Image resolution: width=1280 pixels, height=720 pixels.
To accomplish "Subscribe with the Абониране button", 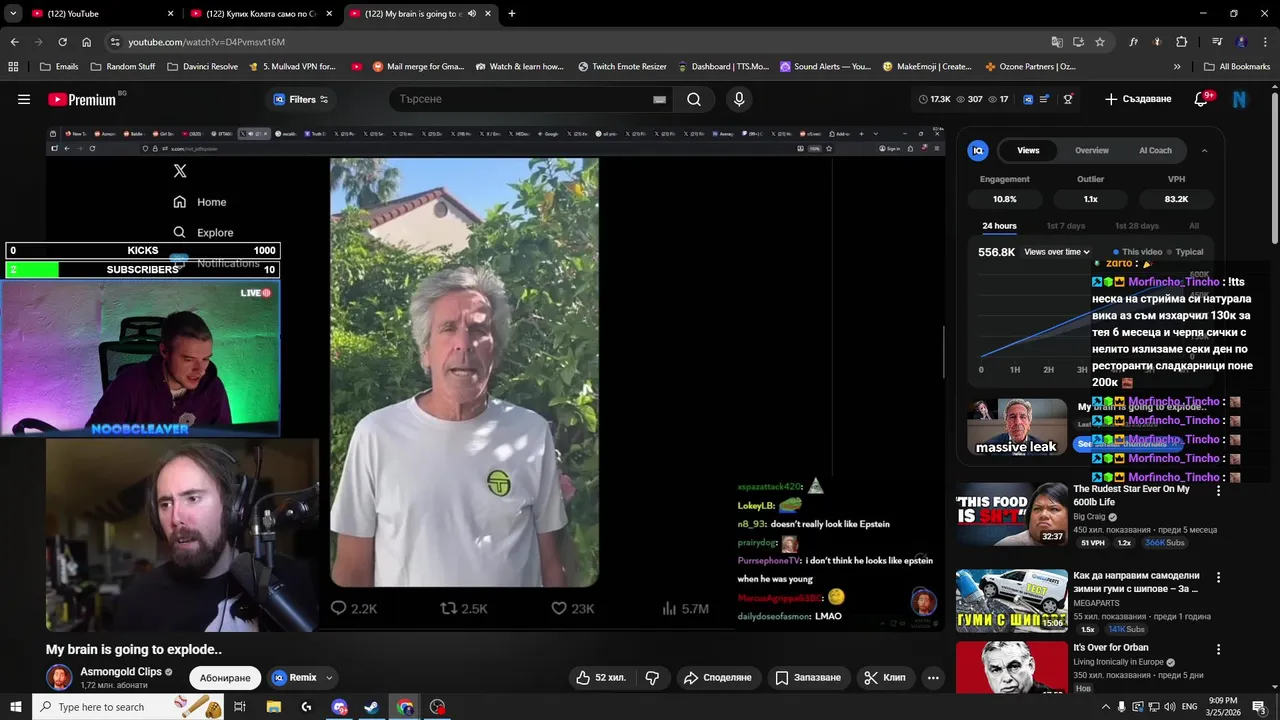I will point(225,678).
